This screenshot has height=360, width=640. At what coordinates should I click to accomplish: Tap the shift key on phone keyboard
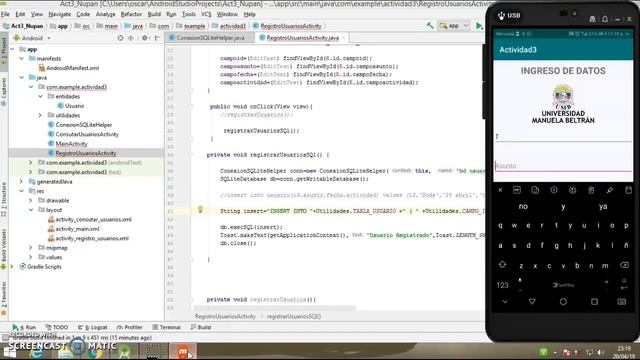(502, 264)
